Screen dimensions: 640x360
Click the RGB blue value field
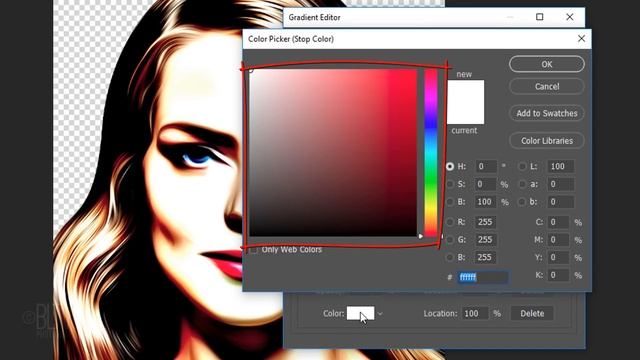[x=486, y=257]
